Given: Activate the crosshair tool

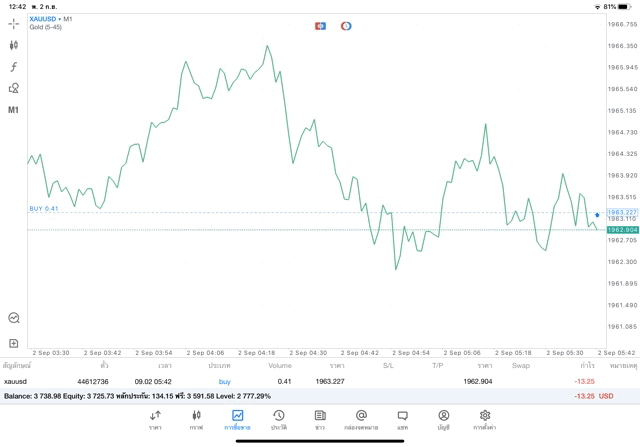Looking at the screenshot, I should click(x=14, y=23).
